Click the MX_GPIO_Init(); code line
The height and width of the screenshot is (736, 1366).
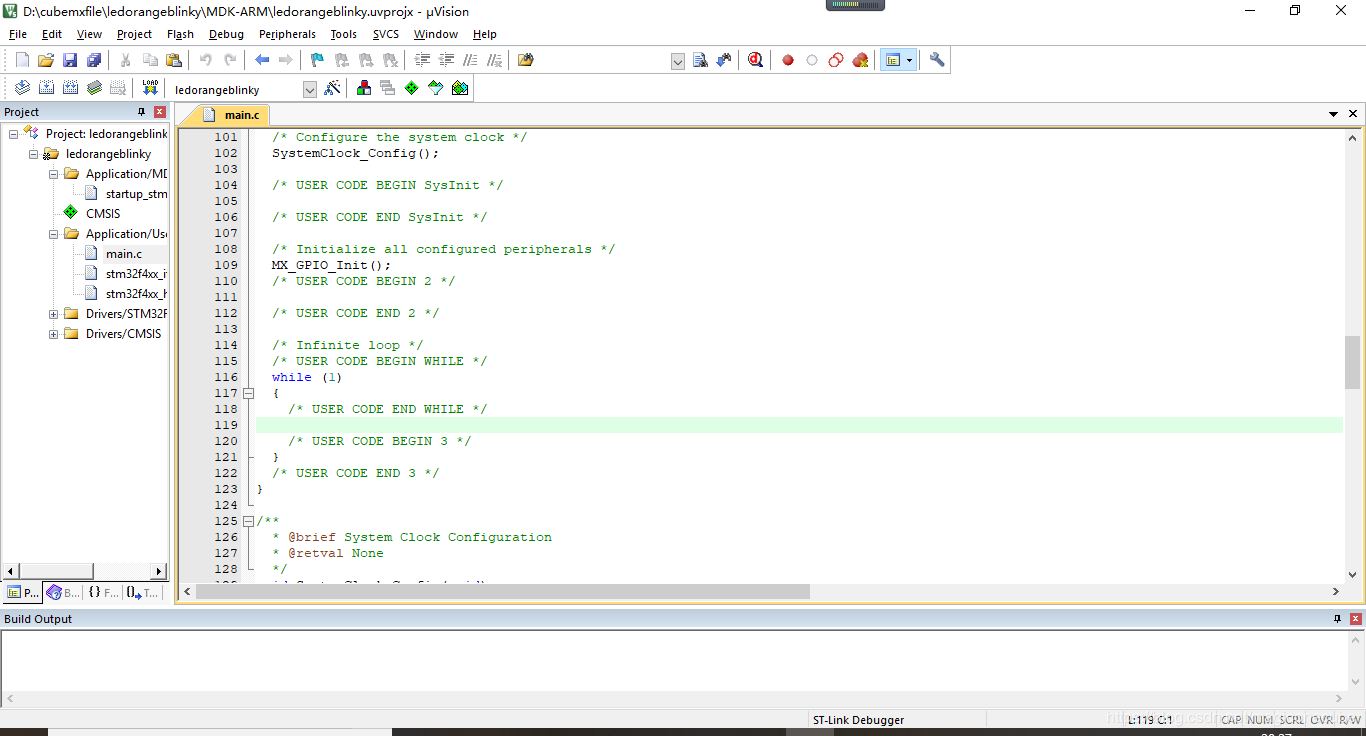[331, 265]
